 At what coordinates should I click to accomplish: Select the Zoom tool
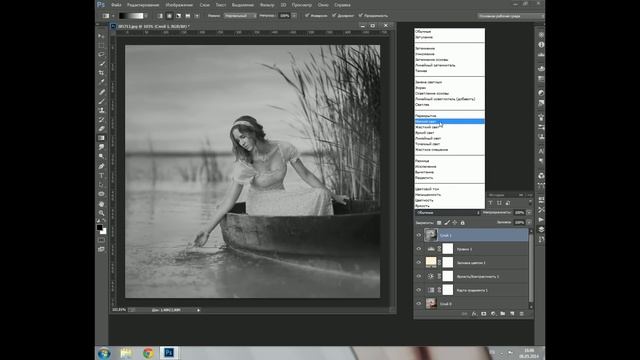click(101, 213)
